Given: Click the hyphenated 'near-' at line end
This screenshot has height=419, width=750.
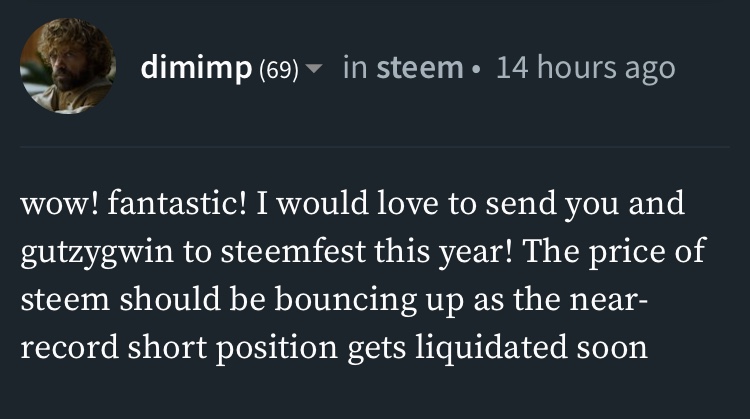Looking at the screenshot, I should click(x=608, y=300).
